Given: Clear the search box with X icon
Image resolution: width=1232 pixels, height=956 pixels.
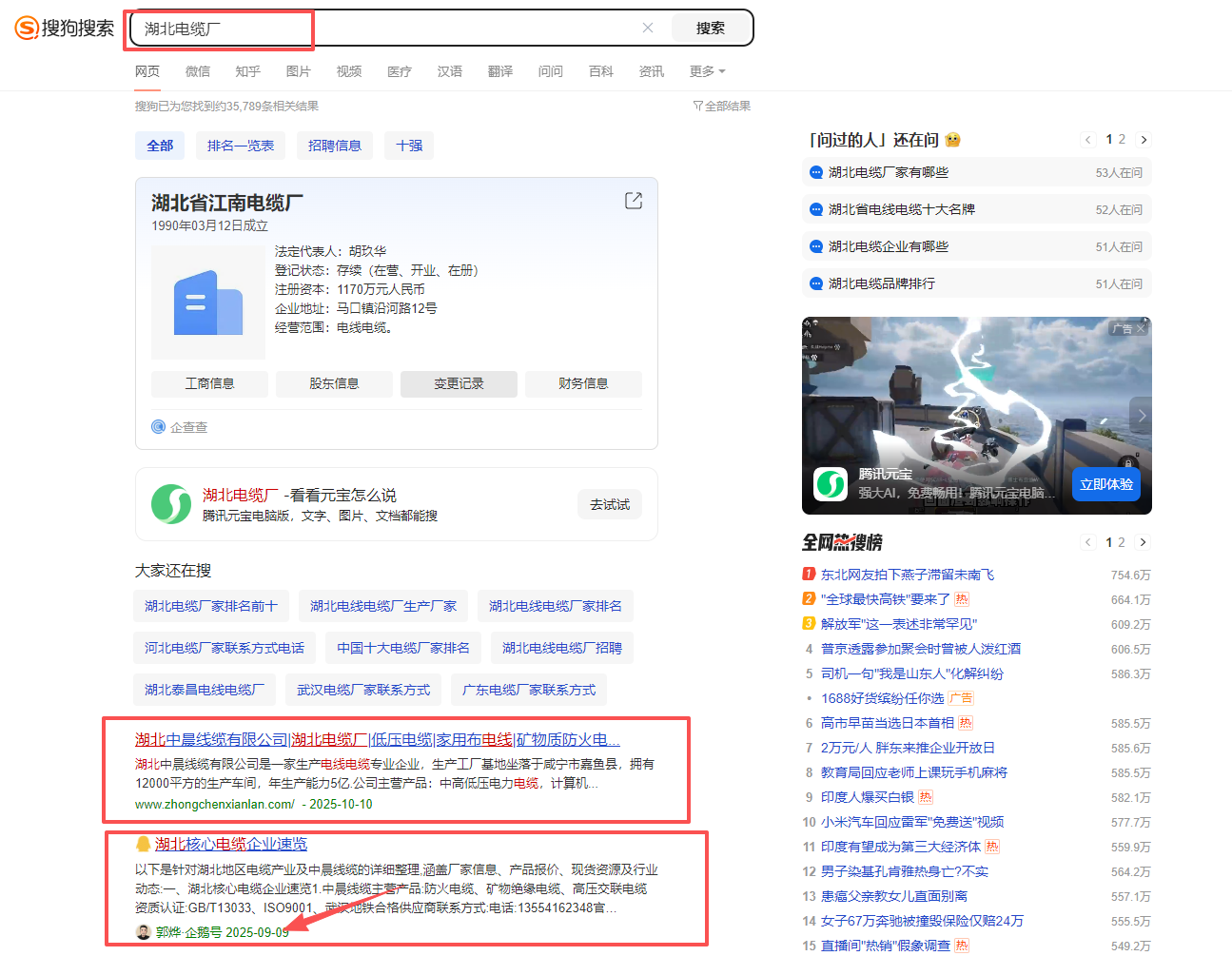Looking at the screenshot, I should (648, 28).
